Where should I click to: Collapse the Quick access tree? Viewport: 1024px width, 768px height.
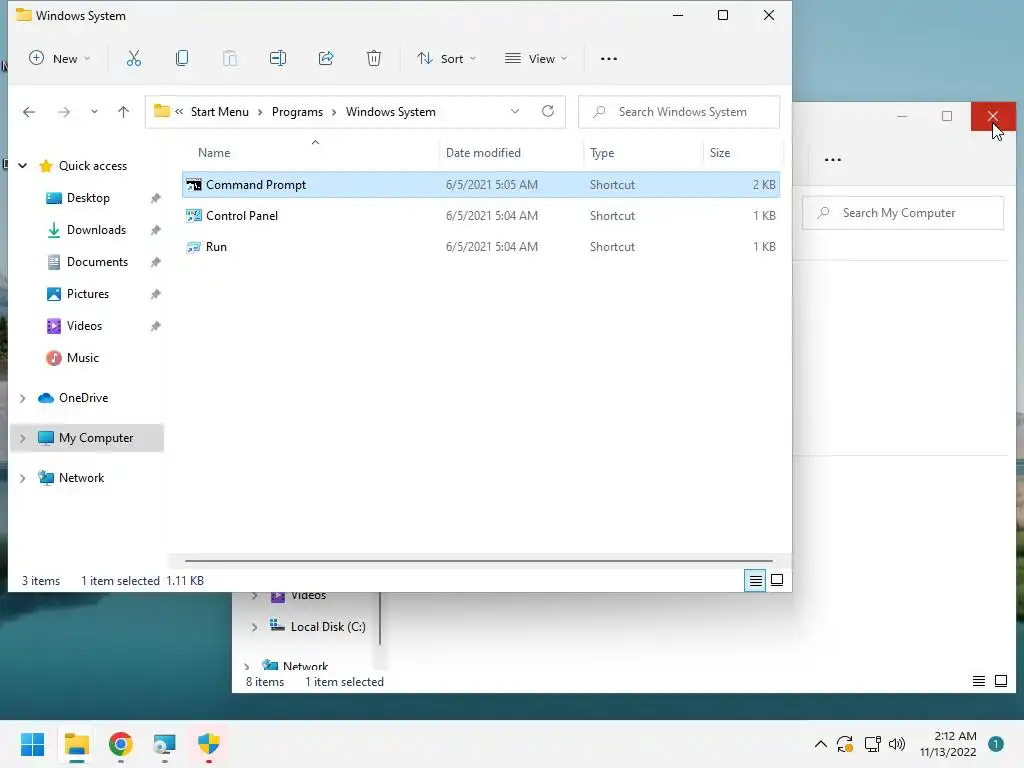tap(22, 166)
